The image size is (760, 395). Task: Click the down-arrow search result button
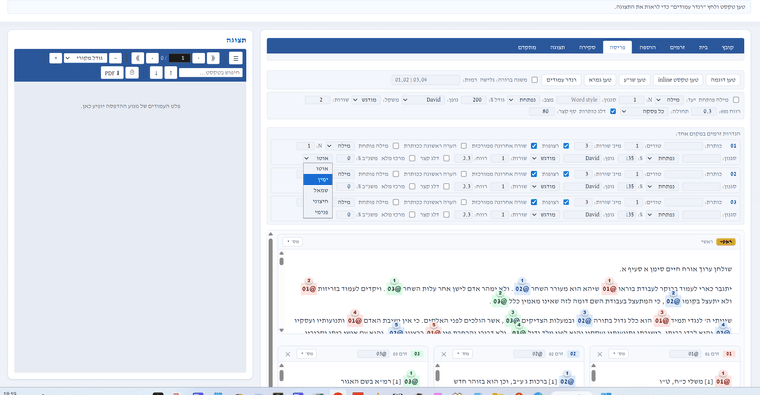156,73
